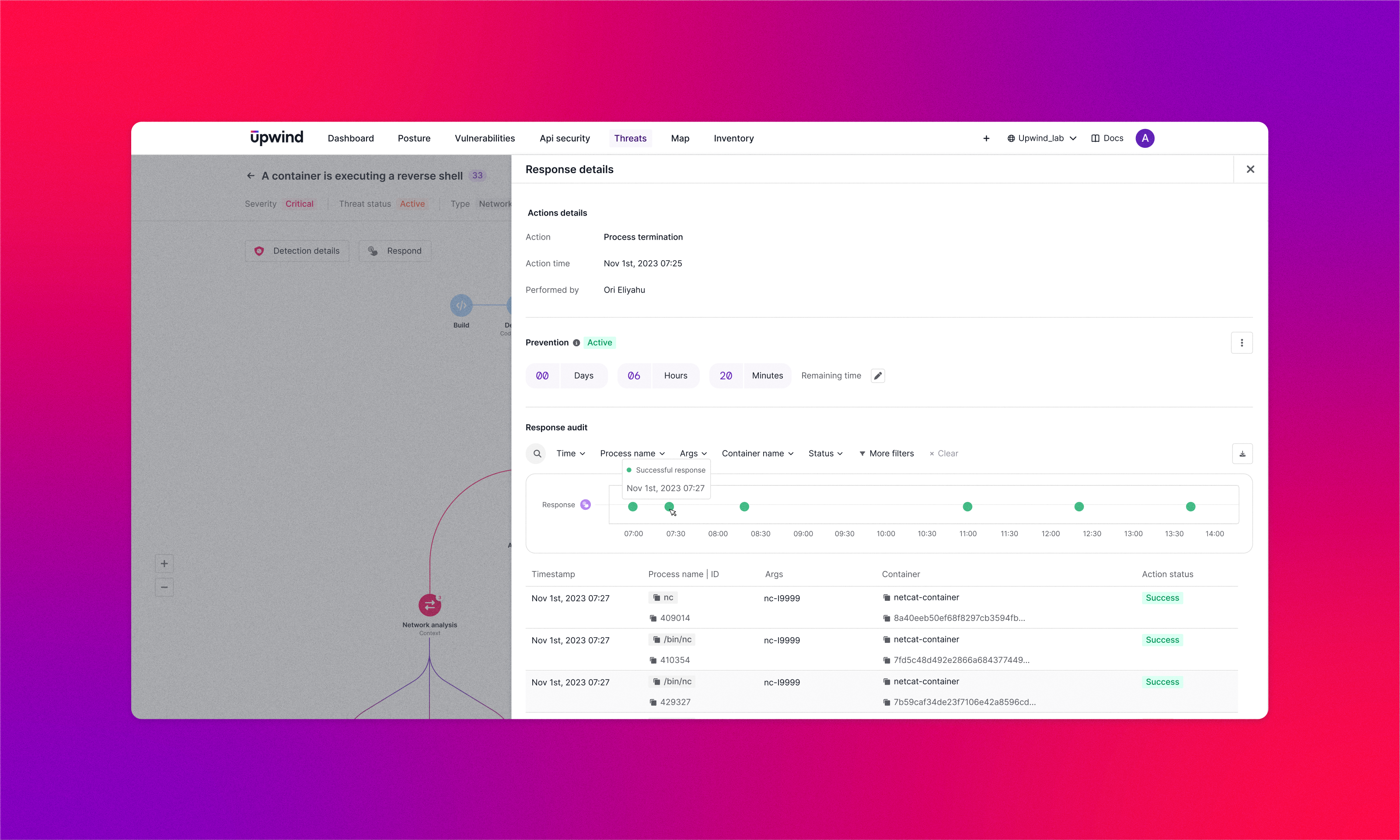Viewport: 1400px width, 840px height.
Task: Click the 12:30 response marker on the timeline
Action: tap(1079, 507)
